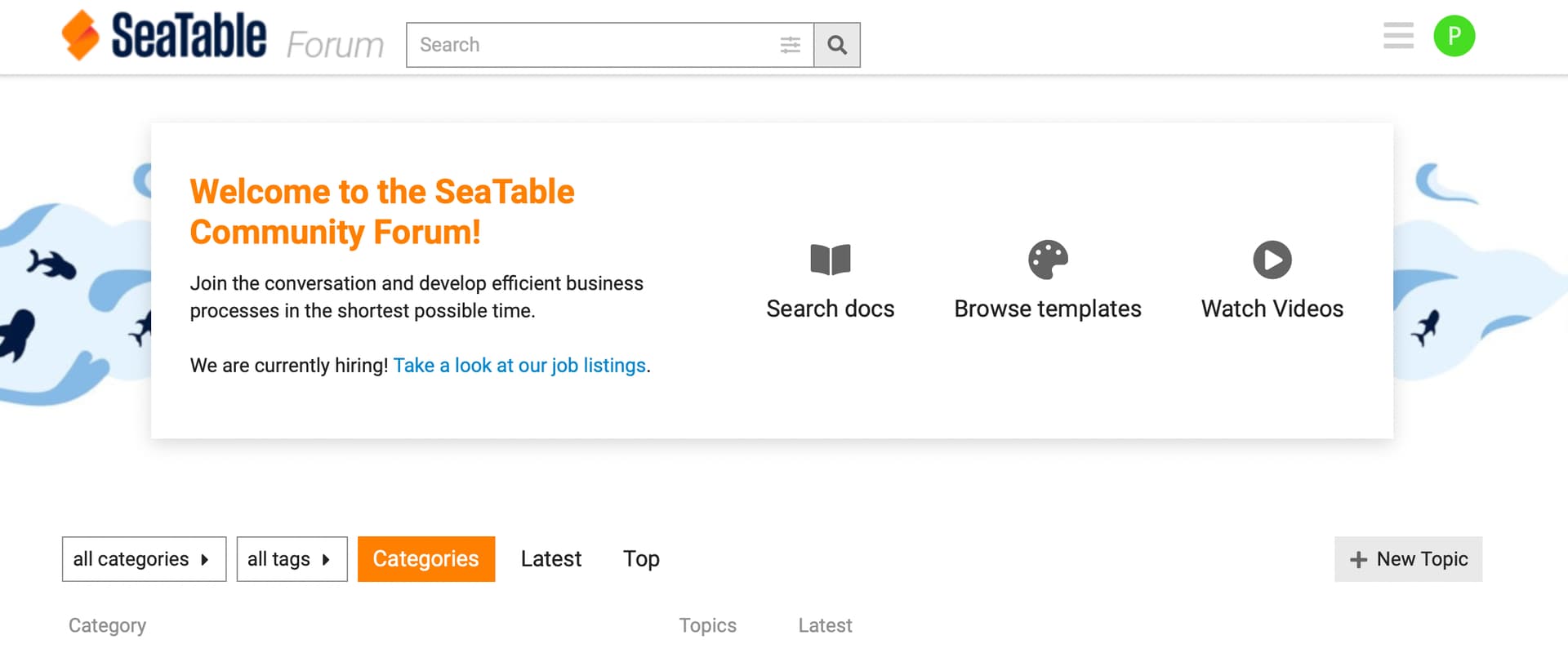1568x653 pixels.
Task: Click the Watch Videos text link
Action: 1272,309
